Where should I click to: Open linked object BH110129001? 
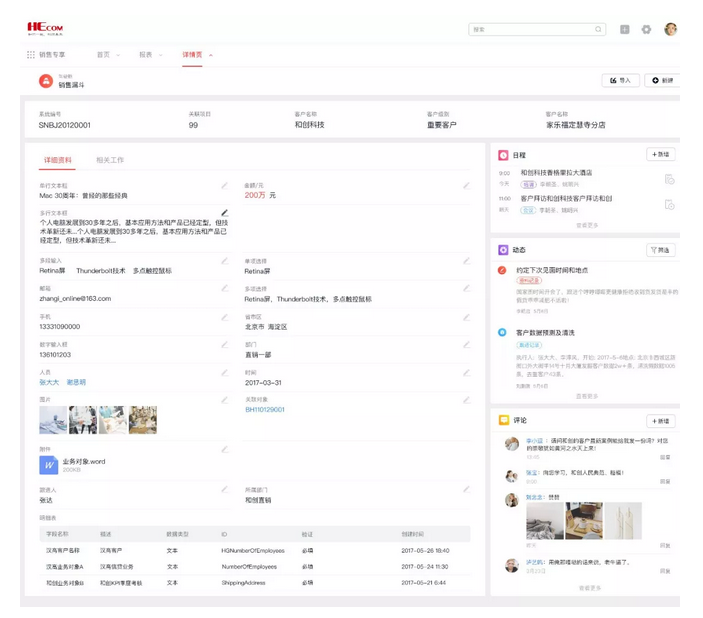(x=265, y=409)
